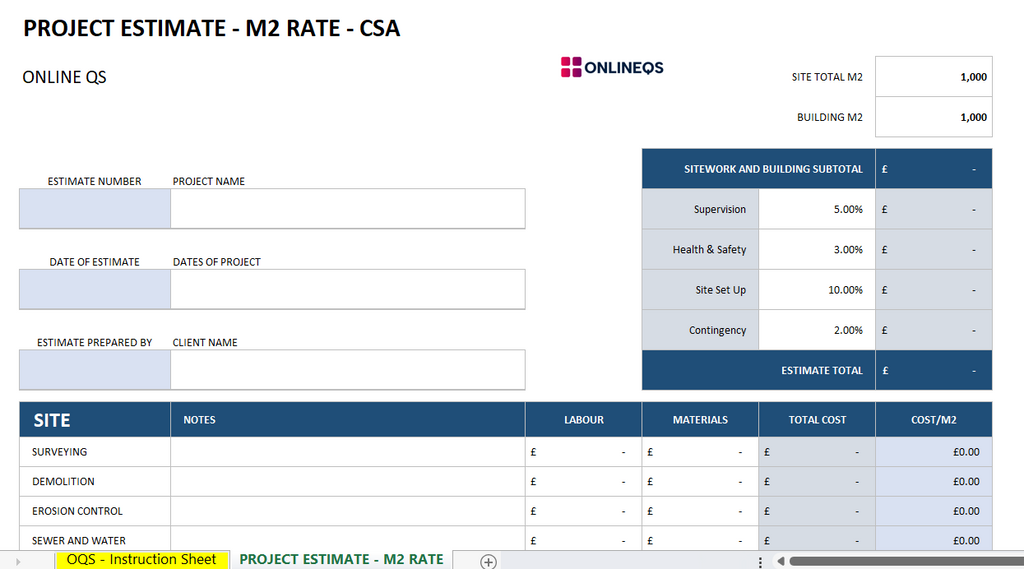Select the Erosion Control total cost cell

(x=817, y=512)
